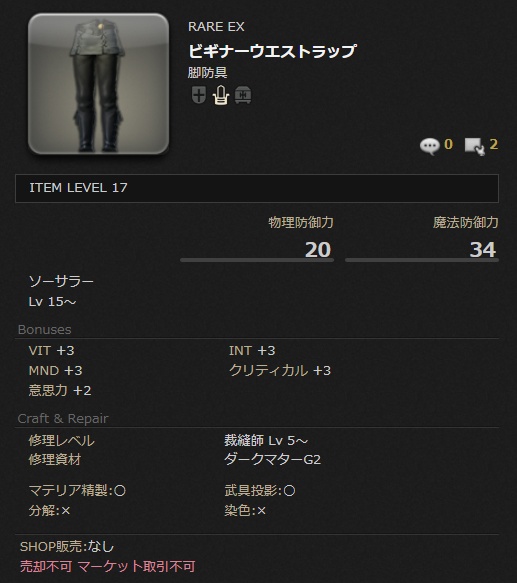Click the image-with-cursor icon
The width and height of the screenshot is (517, 583).
click(475, 146)
